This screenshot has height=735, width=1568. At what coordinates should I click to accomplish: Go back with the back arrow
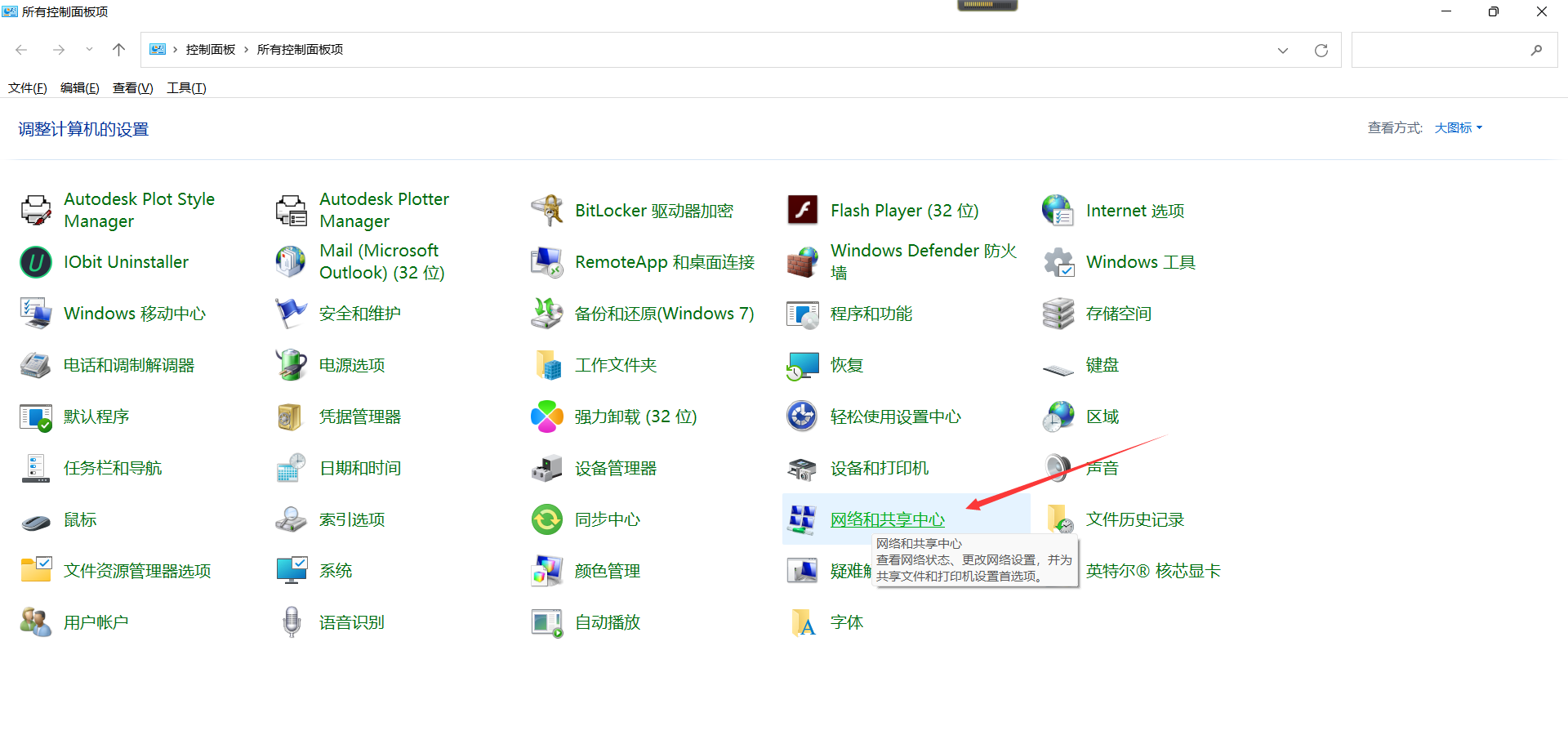tap(22, 50)
